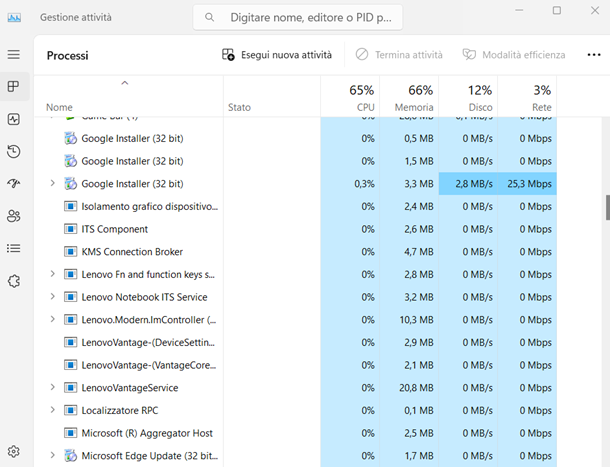The width and height of the screenshot is (610, 467).
Task: Expand Lenovo Fn and function keys process
Action: tap(53, 274)
